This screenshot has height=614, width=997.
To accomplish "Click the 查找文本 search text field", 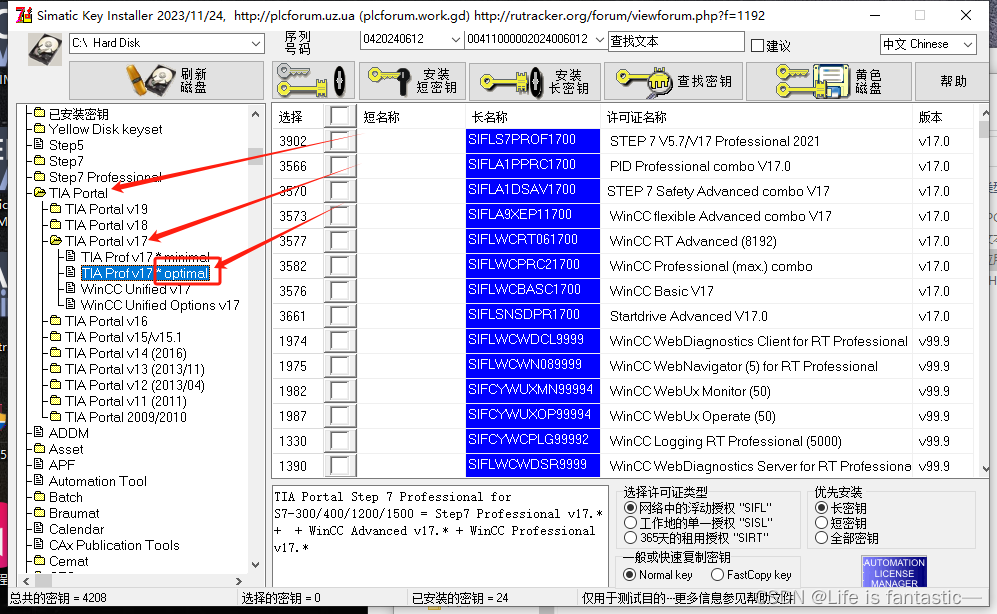I will (676, 41).
